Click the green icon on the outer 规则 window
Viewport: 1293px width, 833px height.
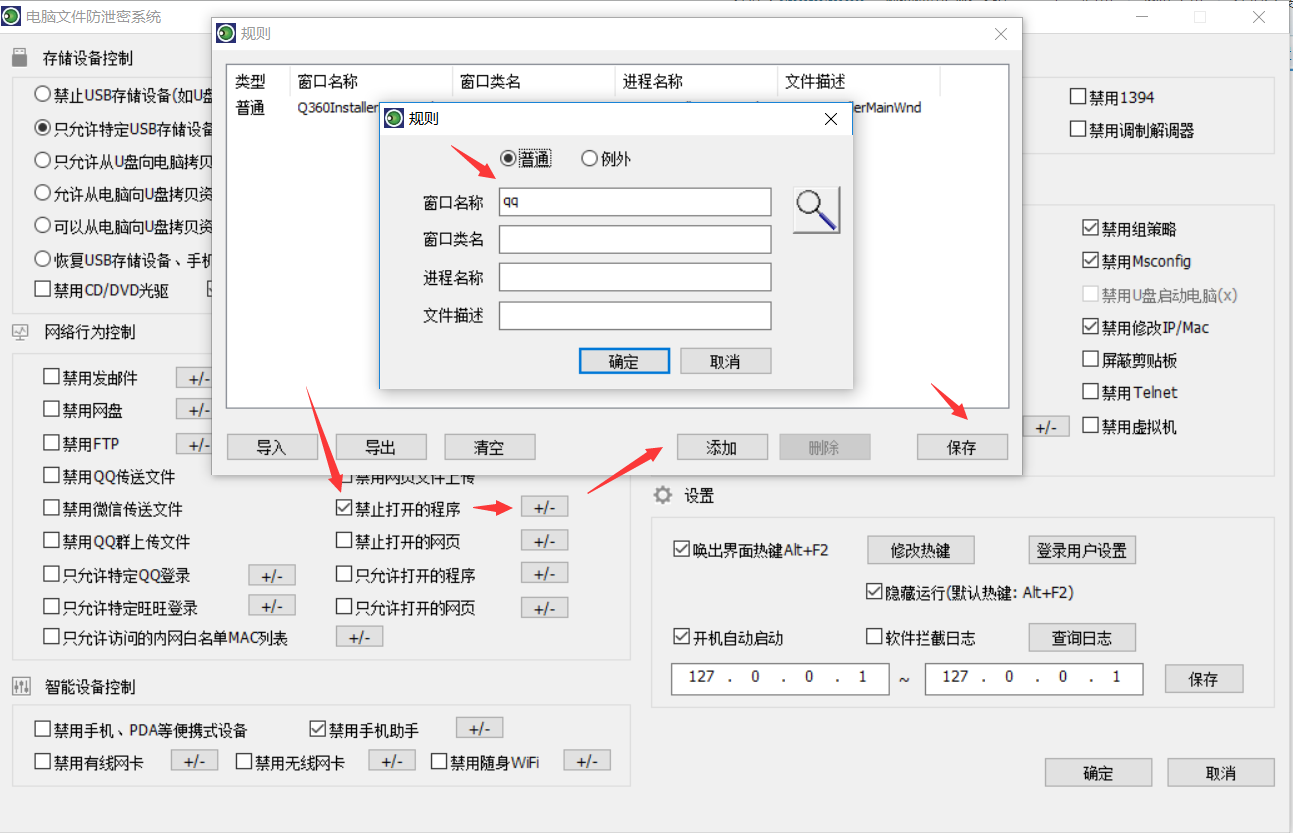tap(225, 33)
